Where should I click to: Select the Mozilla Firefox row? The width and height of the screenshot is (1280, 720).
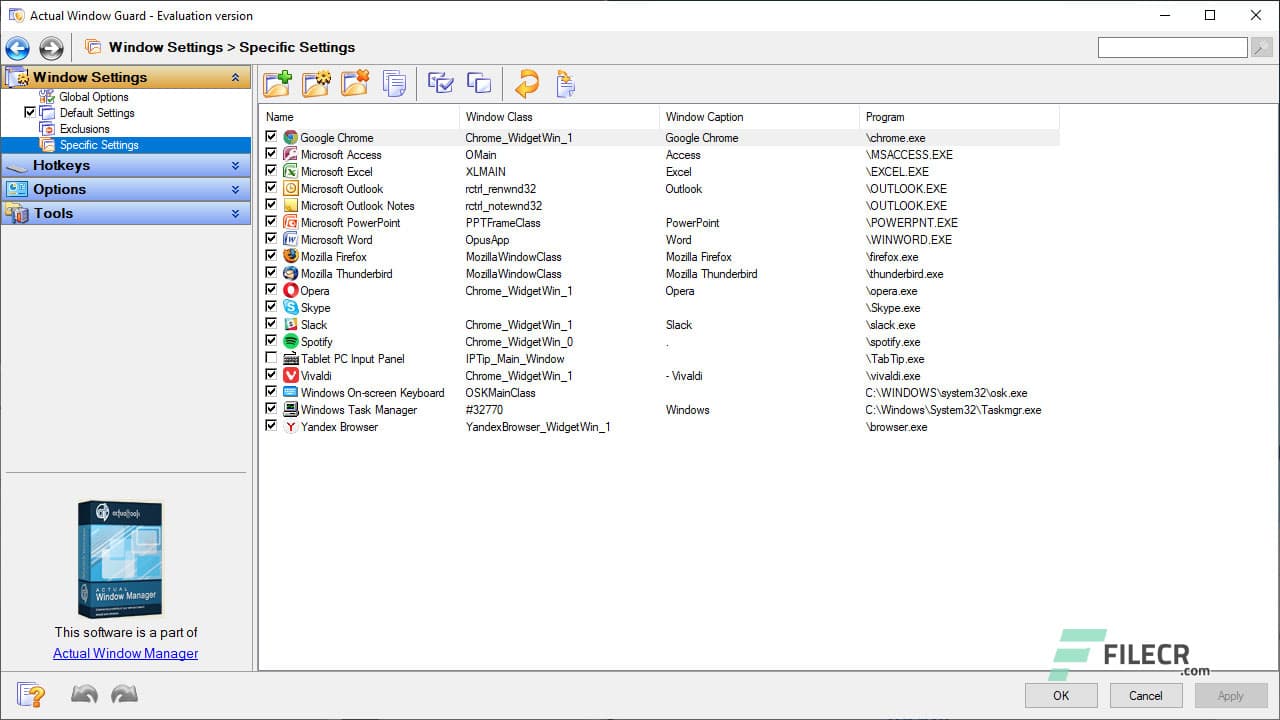[335, 256]
